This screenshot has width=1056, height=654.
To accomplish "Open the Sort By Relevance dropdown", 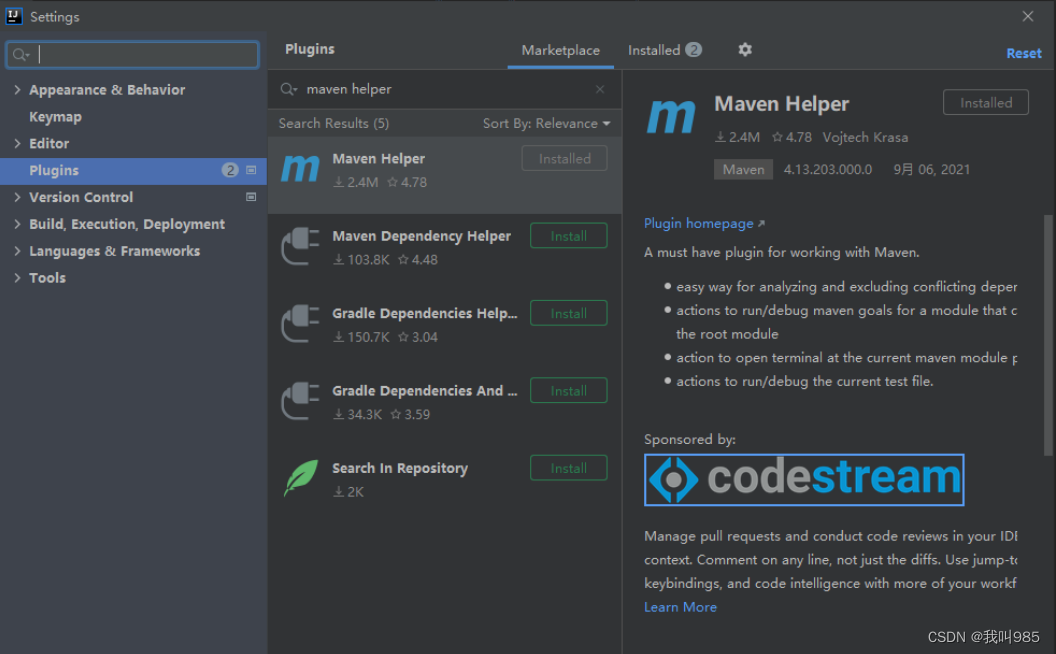I will point(546,123).
